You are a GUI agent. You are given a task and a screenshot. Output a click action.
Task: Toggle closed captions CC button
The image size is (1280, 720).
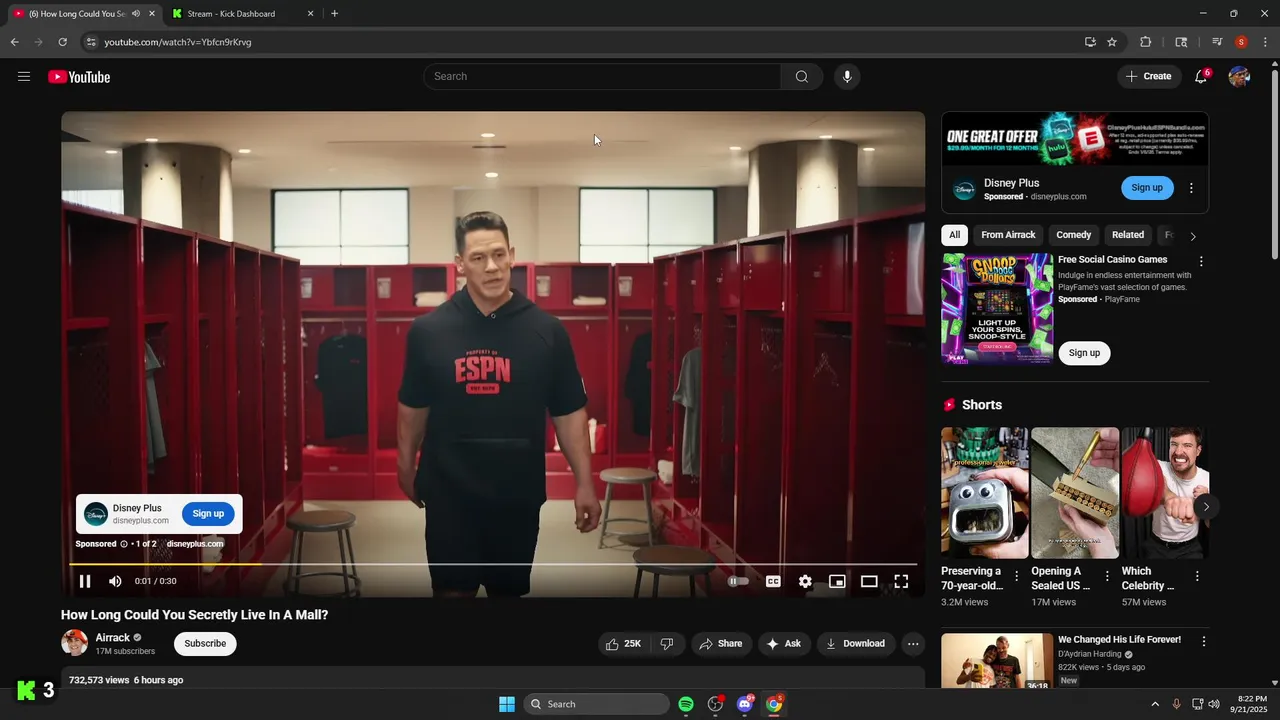[x=773, y=581]
